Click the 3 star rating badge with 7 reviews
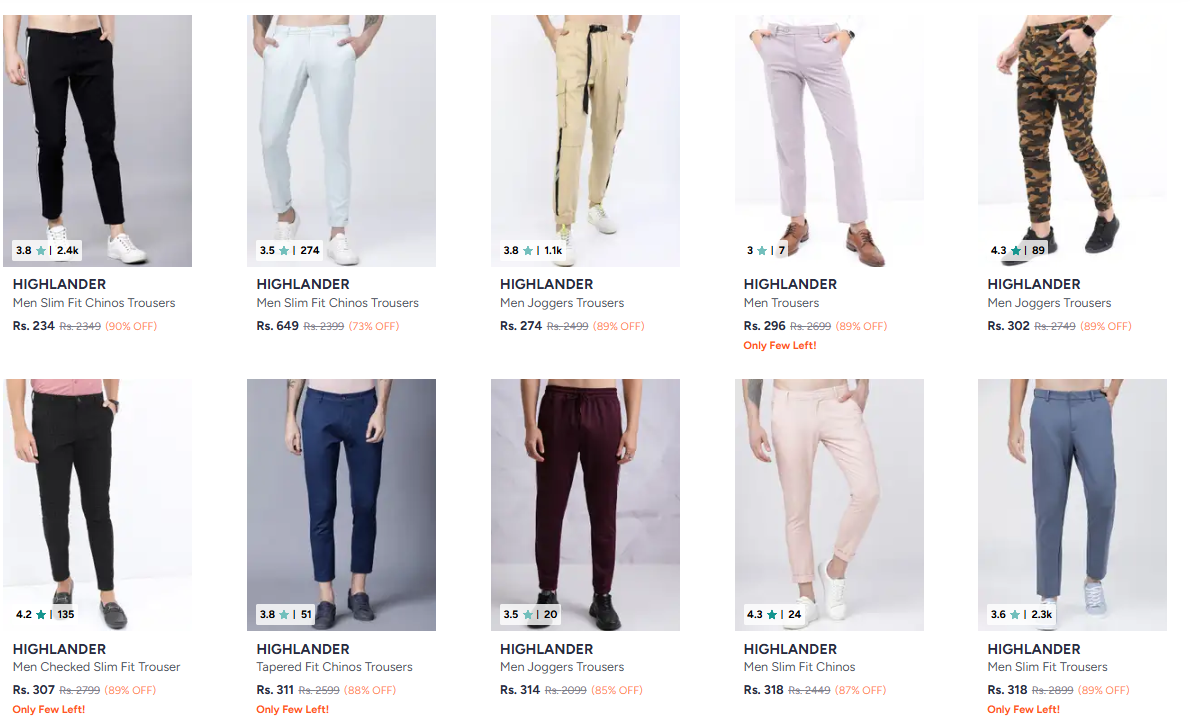This screenshot has height=726, width=1204. (x=766, y=250)
